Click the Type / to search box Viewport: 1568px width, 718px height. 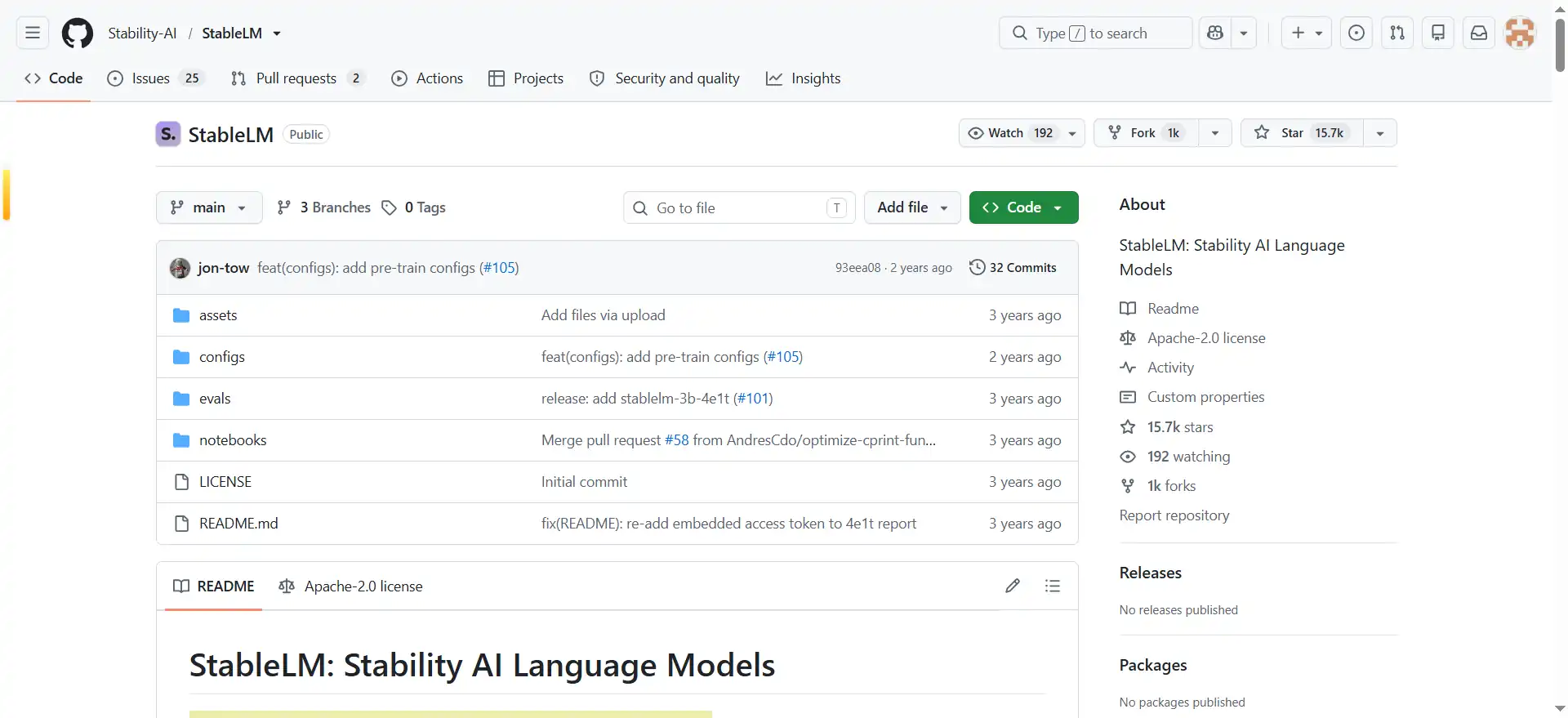[x=1095, y=33]
